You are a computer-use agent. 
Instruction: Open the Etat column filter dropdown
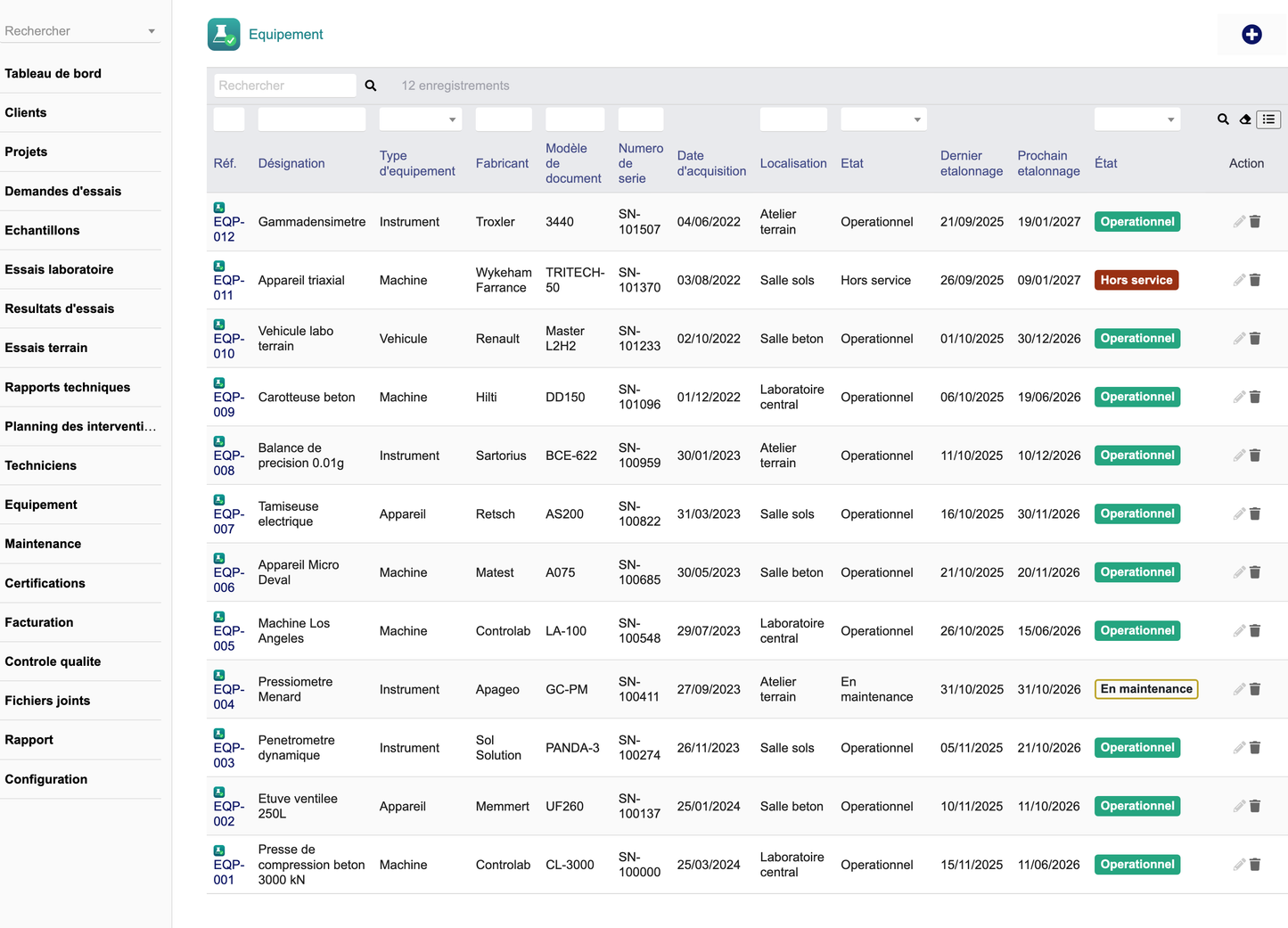coord(883,119)
